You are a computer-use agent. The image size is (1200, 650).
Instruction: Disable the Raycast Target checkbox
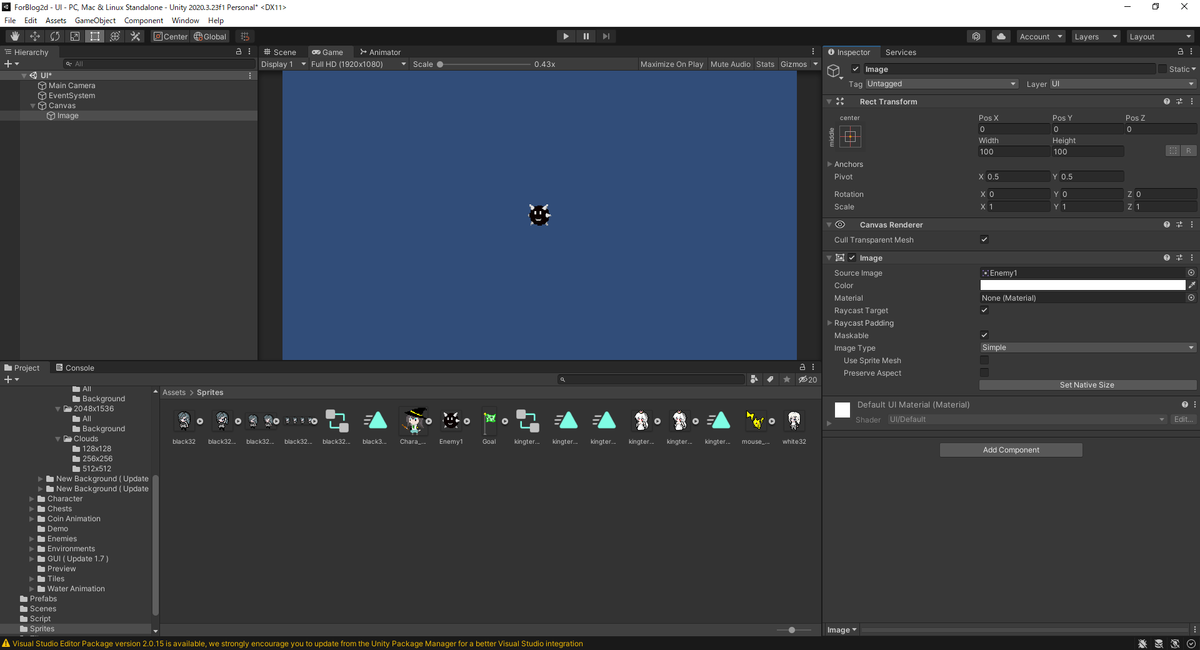(x=984, y=310)
